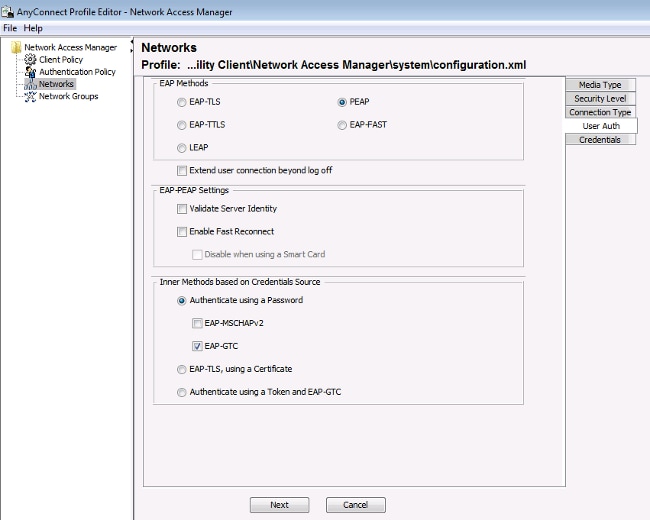Screen dimensions: 650x520
Task: Select the EAP-FAST radio button
Action: coord(342,125)
